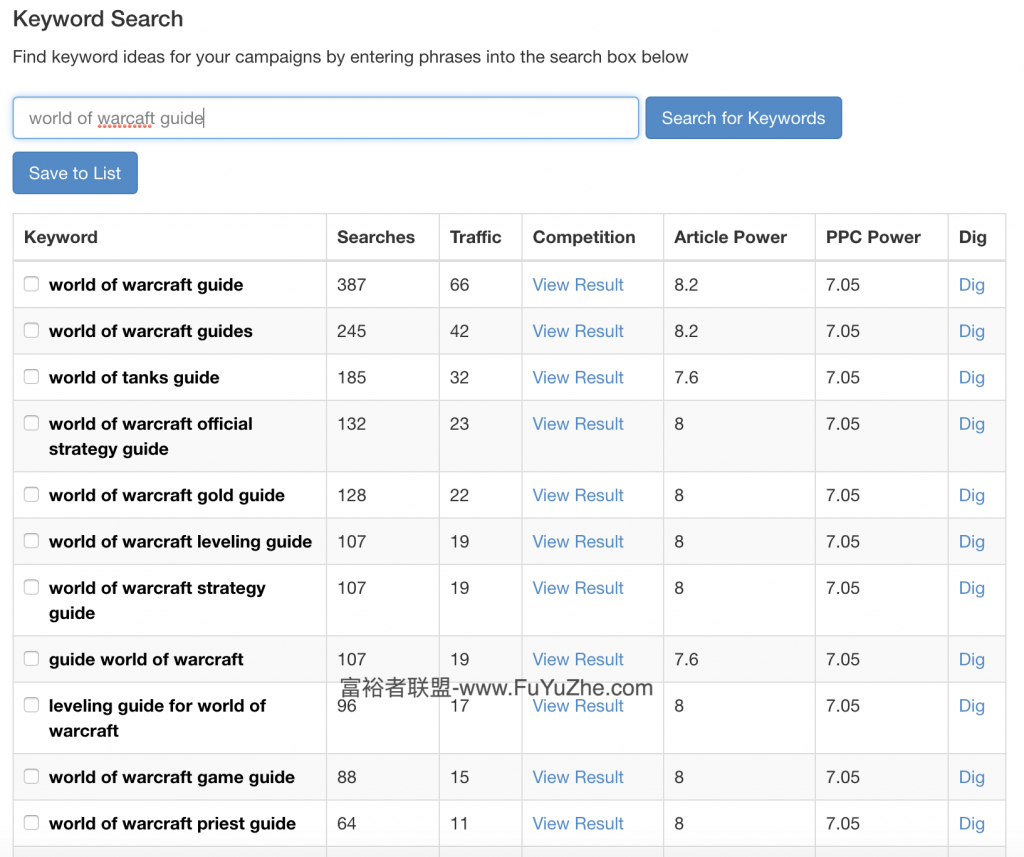Click keyword text 'world of tanks guide'
This screenshot has width=1024, height=857.
click(x=134, y=378)
